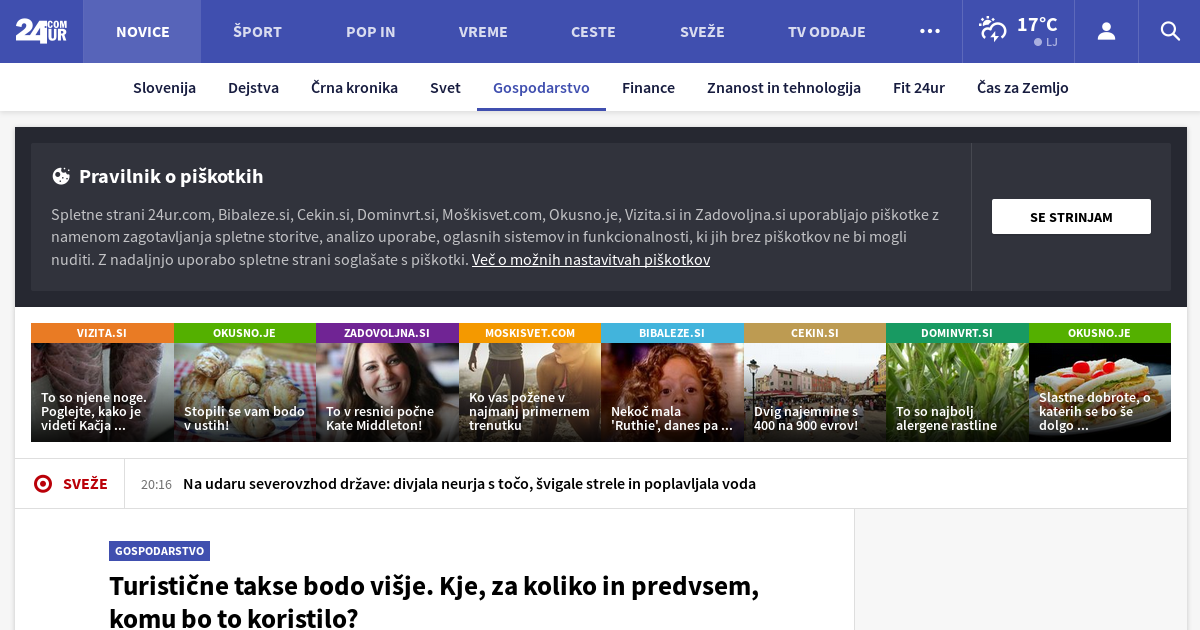This screenshot has width=1200, height=630.
Task: Go to the Finance subsection
Action: (648, 87)
